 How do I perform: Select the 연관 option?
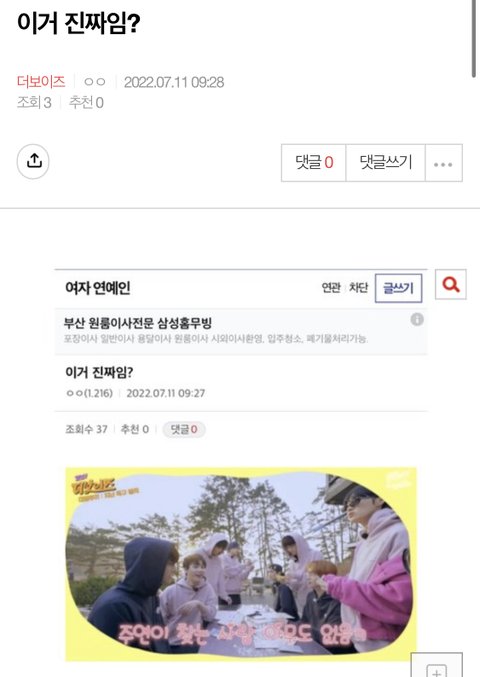pos(331,288)
